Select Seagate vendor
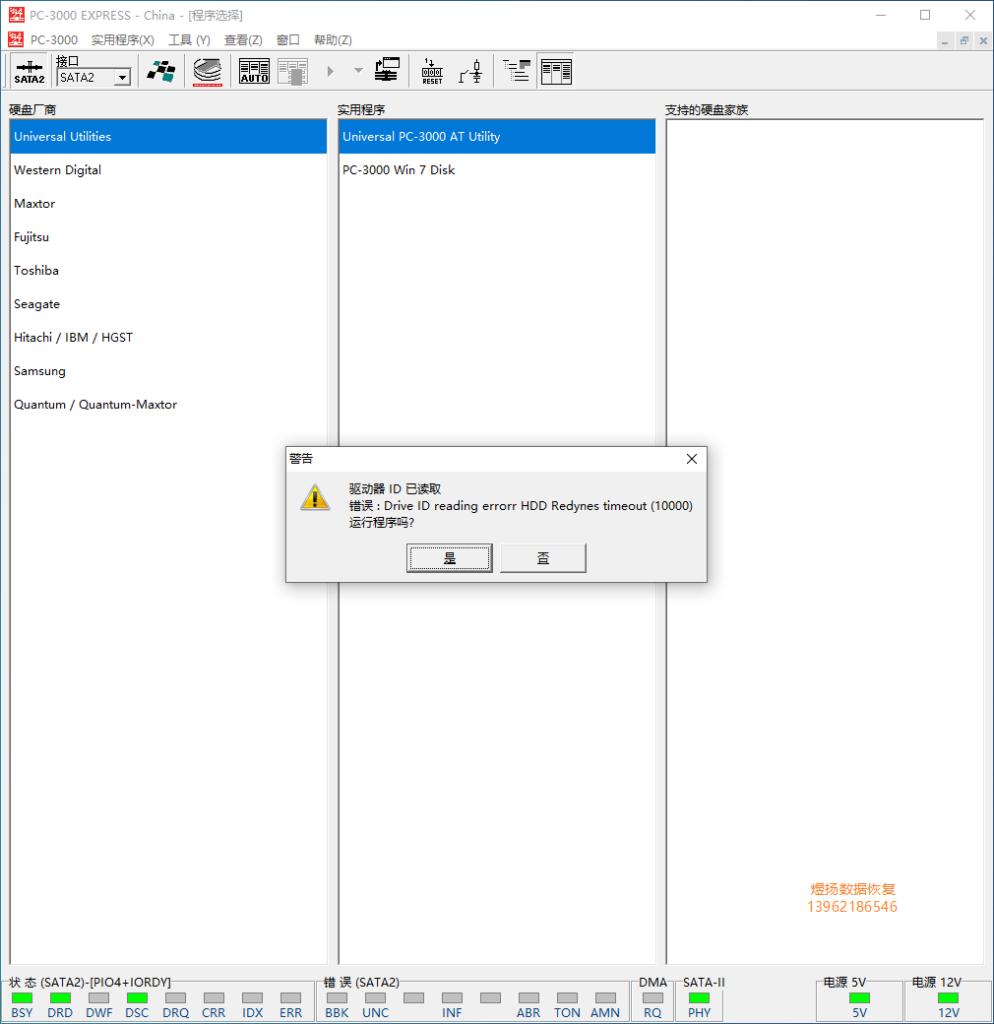Image resolution: width=994 pixels, height=1024 pixels. (168, 304)
